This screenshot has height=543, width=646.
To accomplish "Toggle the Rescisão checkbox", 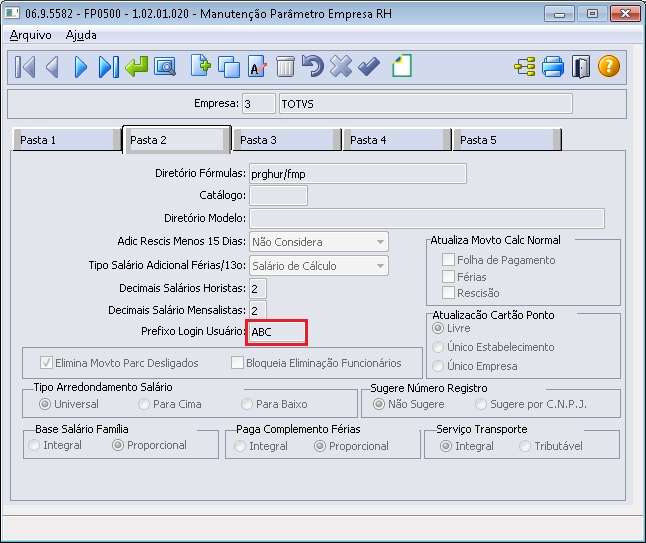I will tap(448, 293).
